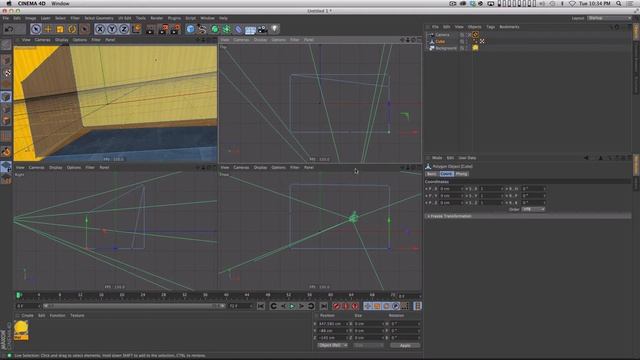Open the Tools menu
Image resolution: width=640 pixels, height=360 pixels.
pyautogui.click(x=141, y=18)
